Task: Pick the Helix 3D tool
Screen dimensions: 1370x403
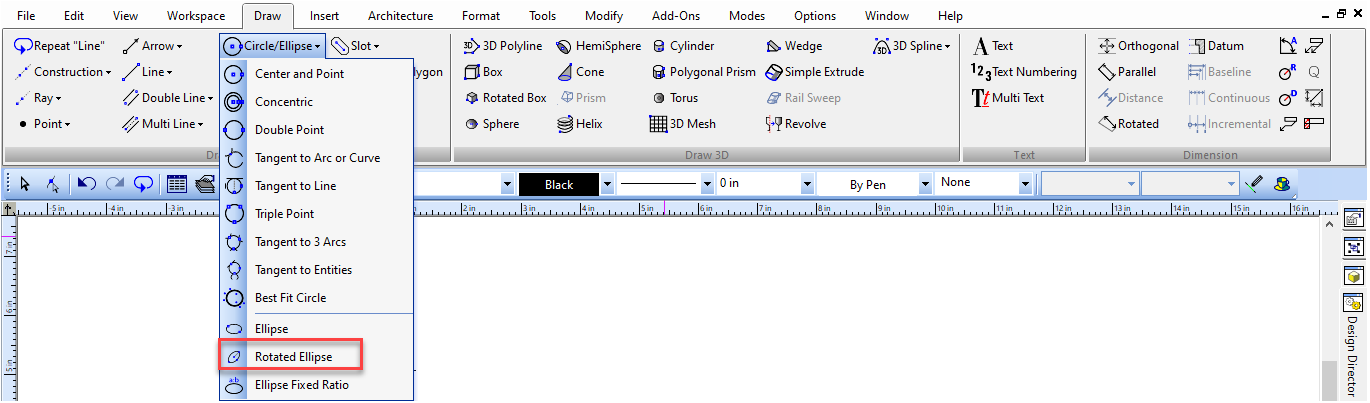Action: point(581,124)
